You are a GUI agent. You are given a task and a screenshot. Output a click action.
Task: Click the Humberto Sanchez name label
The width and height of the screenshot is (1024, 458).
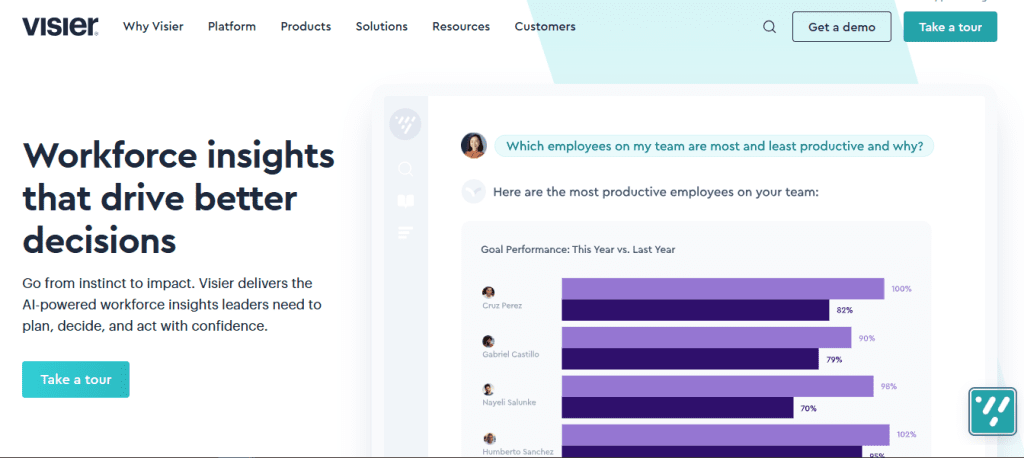pos(519,451)
